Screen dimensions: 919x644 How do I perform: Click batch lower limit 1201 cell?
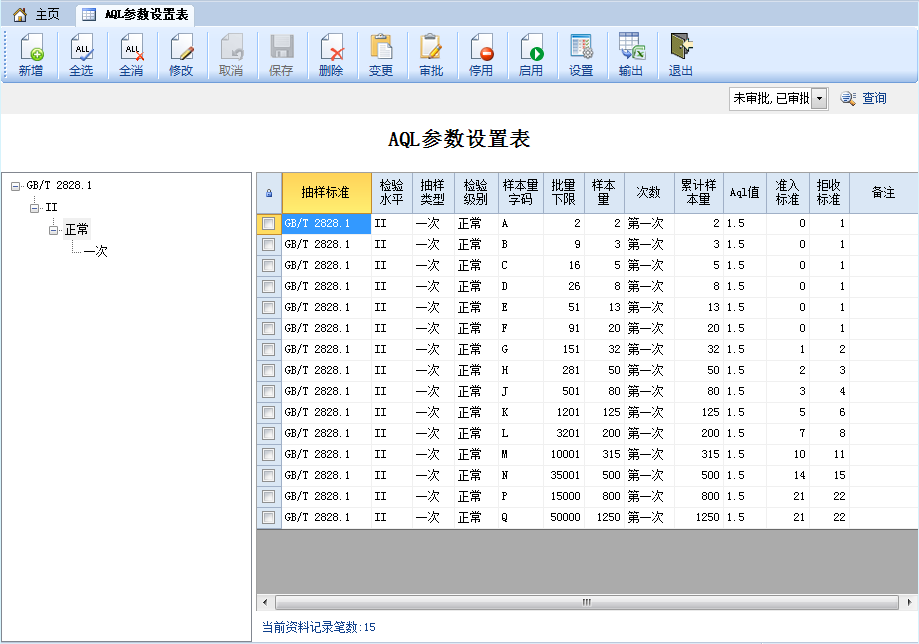tap(564, 413)
